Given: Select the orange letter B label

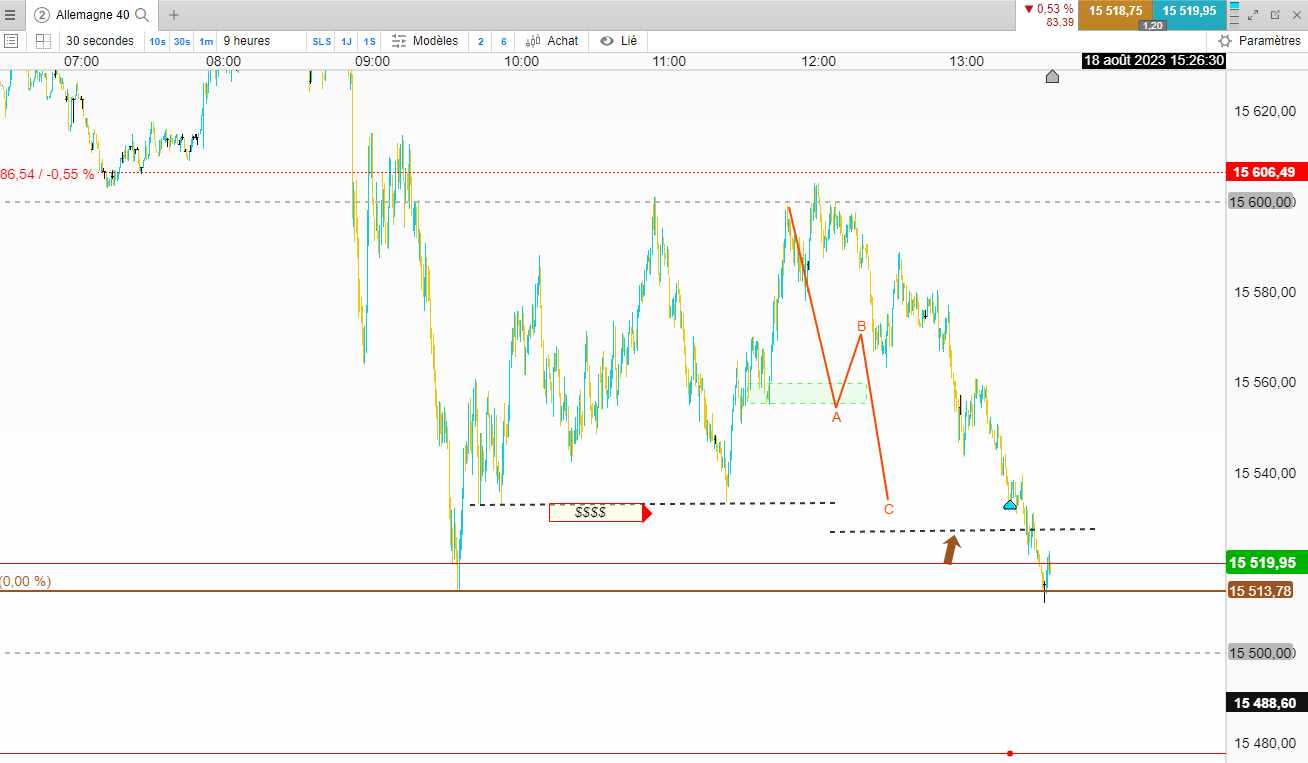Looking at the screenshot, I should tap(861, 326).
